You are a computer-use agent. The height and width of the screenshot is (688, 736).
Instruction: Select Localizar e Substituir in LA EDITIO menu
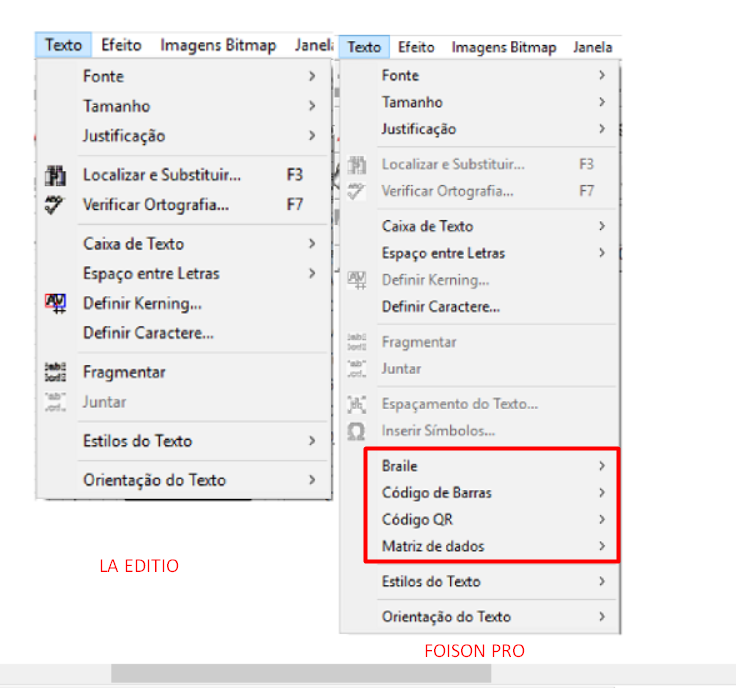184,175
